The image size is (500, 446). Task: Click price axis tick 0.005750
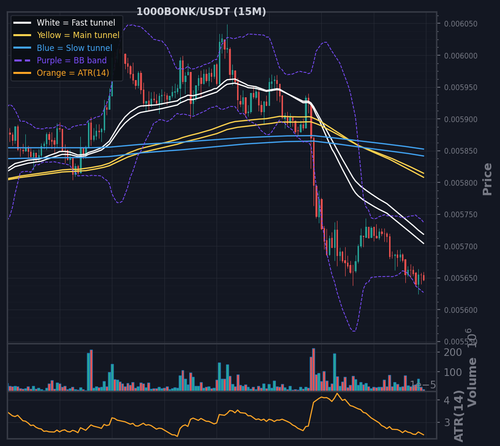tap(461, 214)
